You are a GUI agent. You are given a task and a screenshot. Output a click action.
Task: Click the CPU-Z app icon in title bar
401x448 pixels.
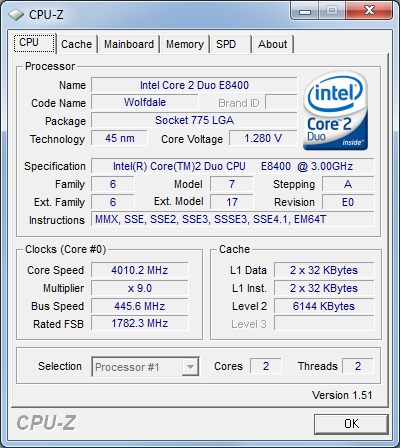click(16, 14)
